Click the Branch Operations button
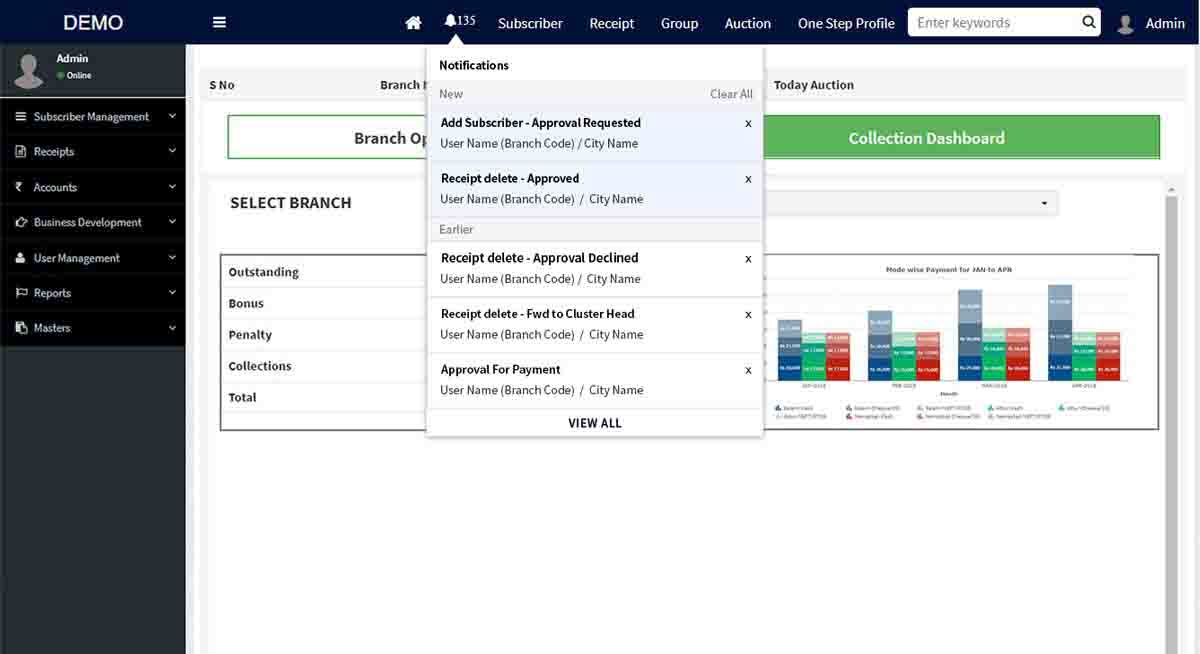1200x654 pixels. (x=329, y=138)
